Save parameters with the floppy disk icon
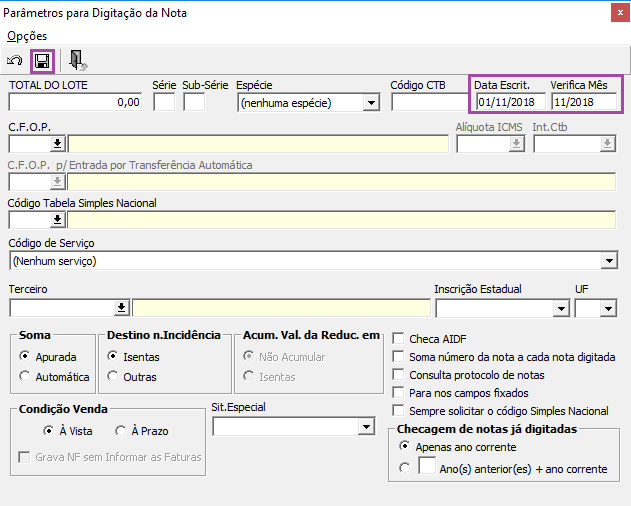The width and height of the screenshot is (631, 506). (x=43, y=62)
